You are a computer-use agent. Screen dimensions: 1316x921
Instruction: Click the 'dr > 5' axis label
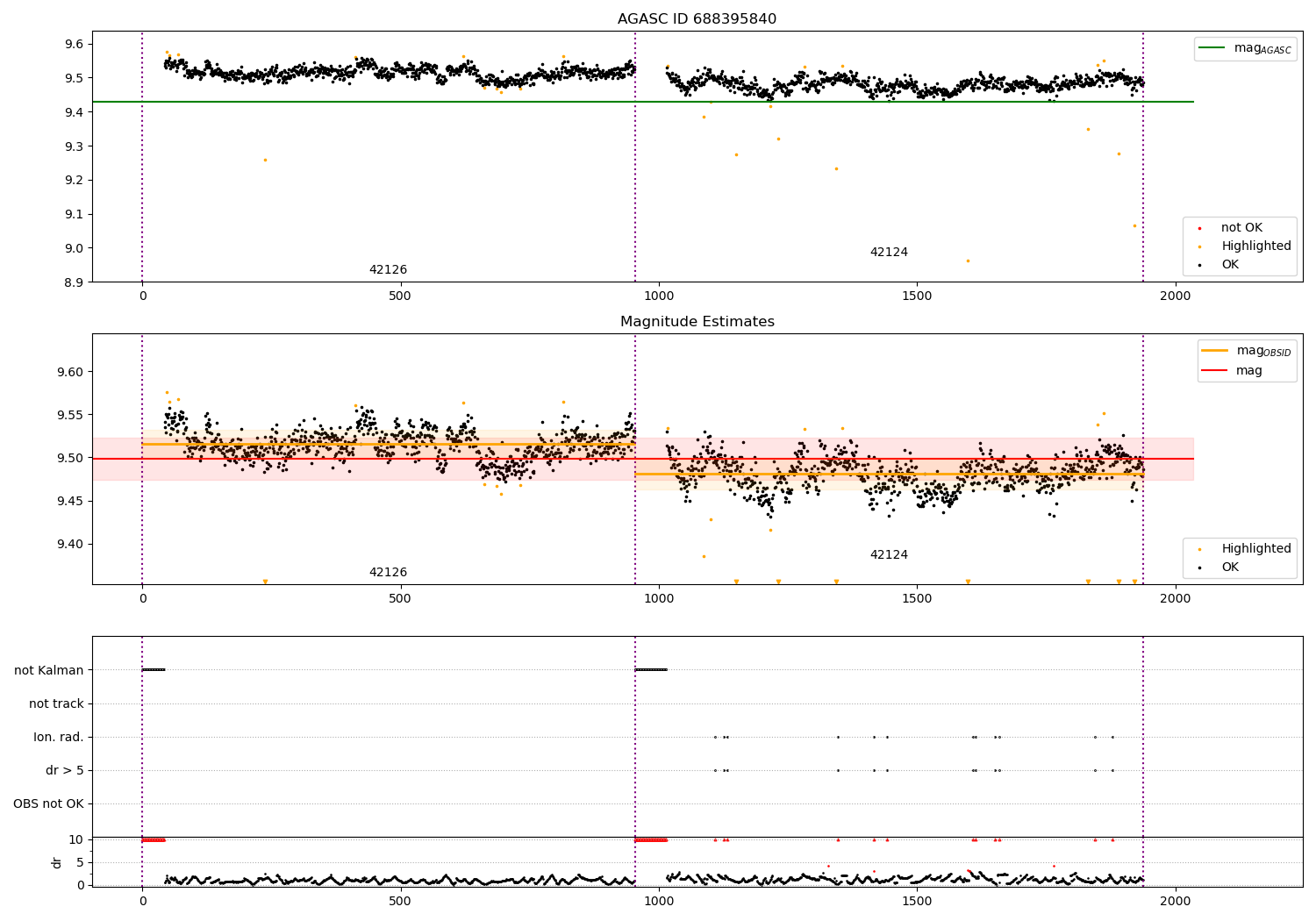point(65,770)
